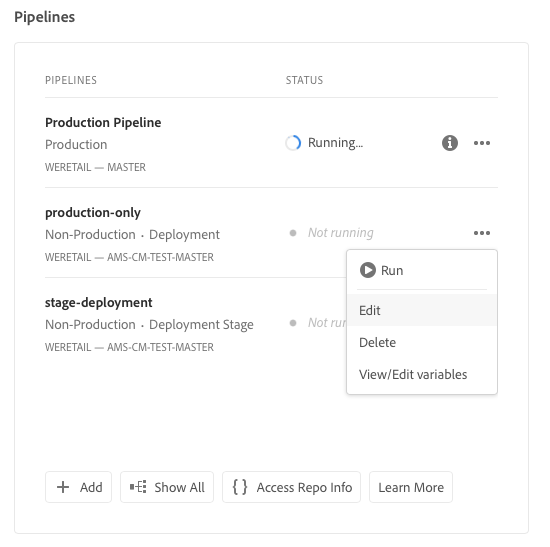The image size is (550, 547).
Task: Click the WERETAIL — MASTER branch label
Action: [95, 167]
